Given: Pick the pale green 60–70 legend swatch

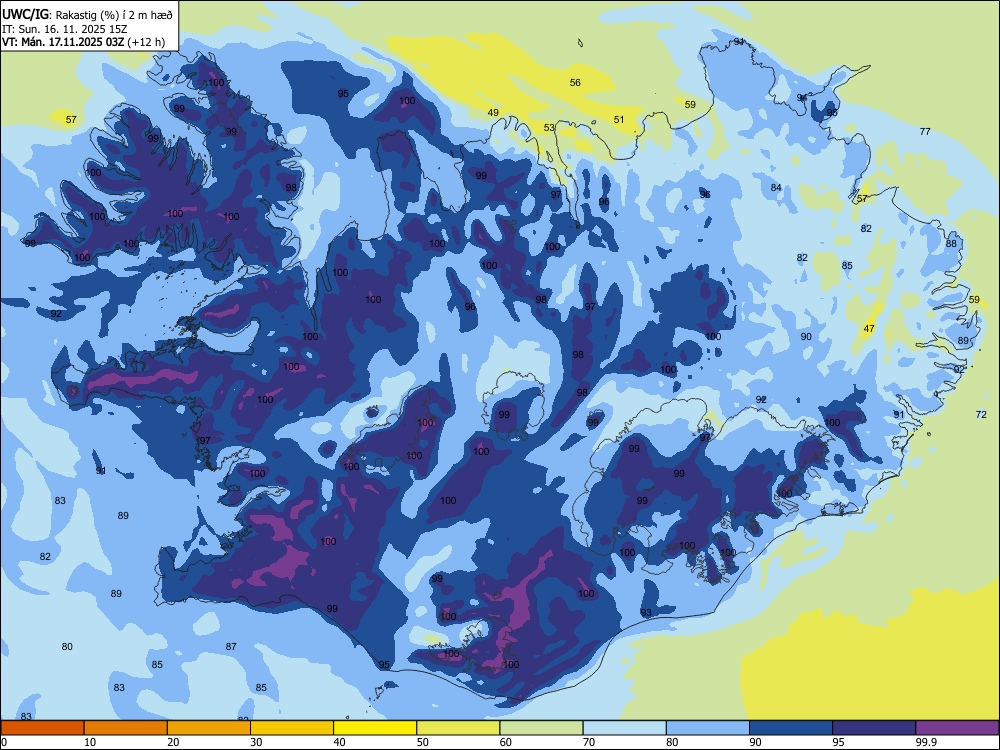Looking at the screenshot, I should pos(541,728).
